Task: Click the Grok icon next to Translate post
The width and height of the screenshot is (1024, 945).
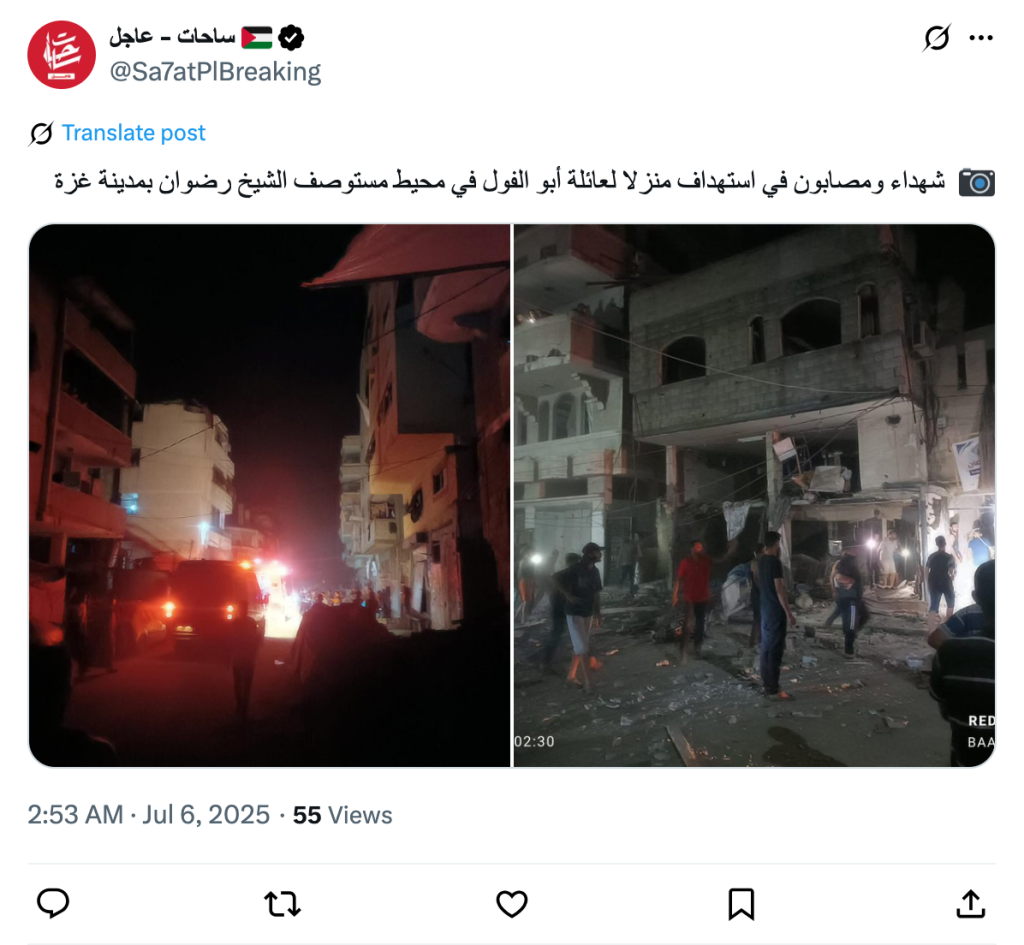Action: point(41,133)
